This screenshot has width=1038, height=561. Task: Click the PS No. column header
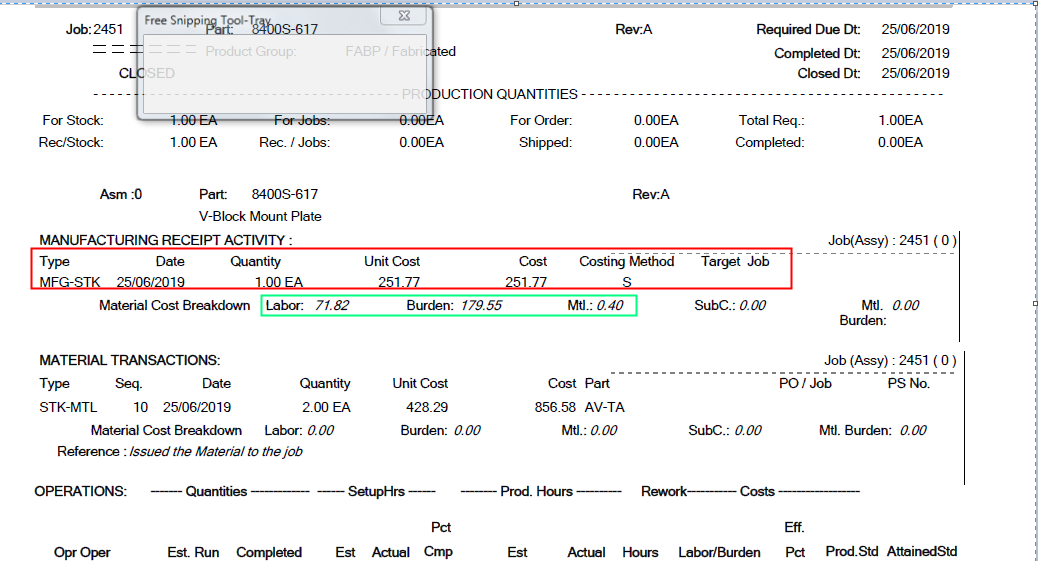click(909, 383)
